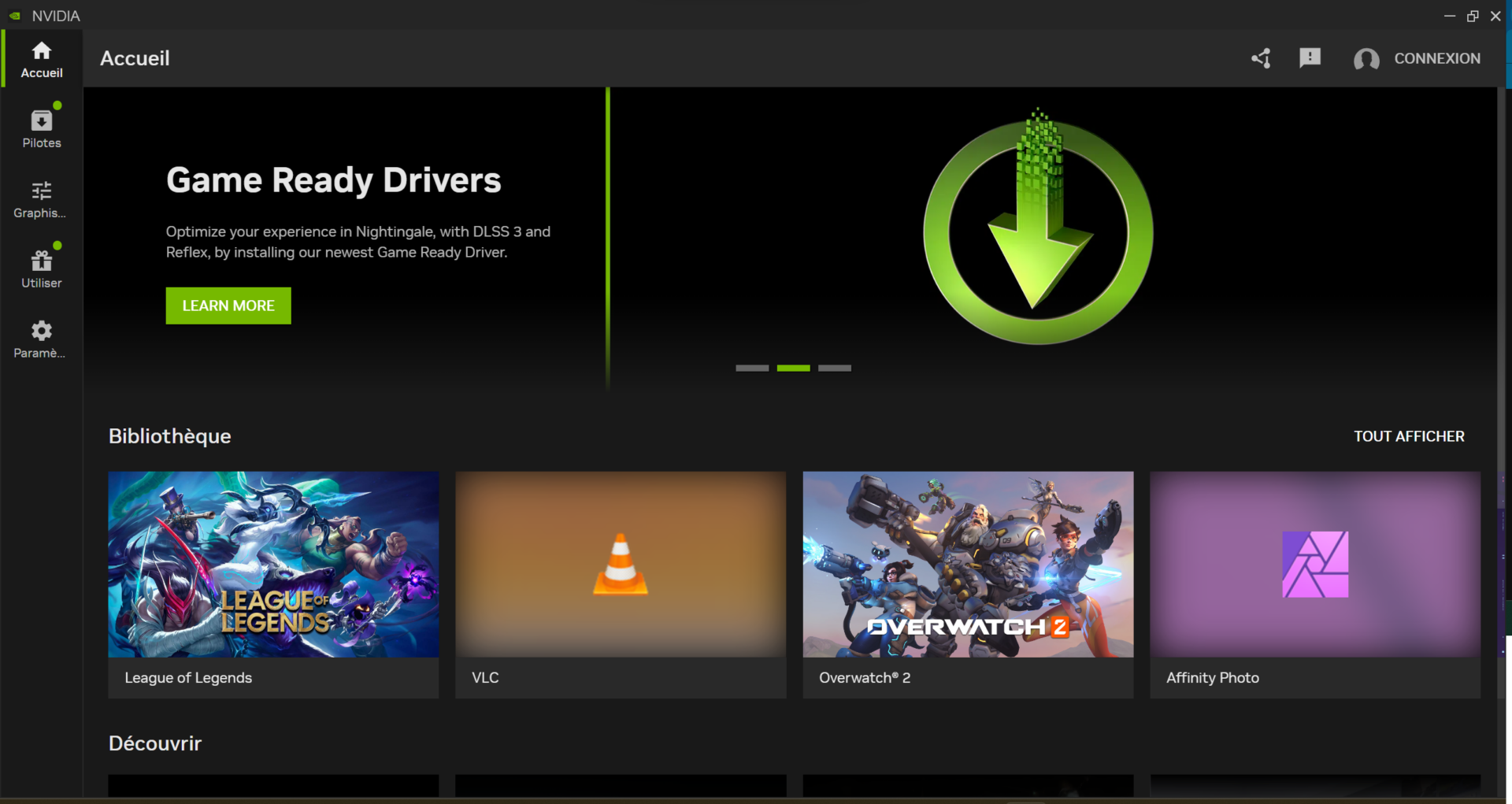Click the user avatar icon
The width and height of the screenshot is (1512, 804).
point(1366,59)
